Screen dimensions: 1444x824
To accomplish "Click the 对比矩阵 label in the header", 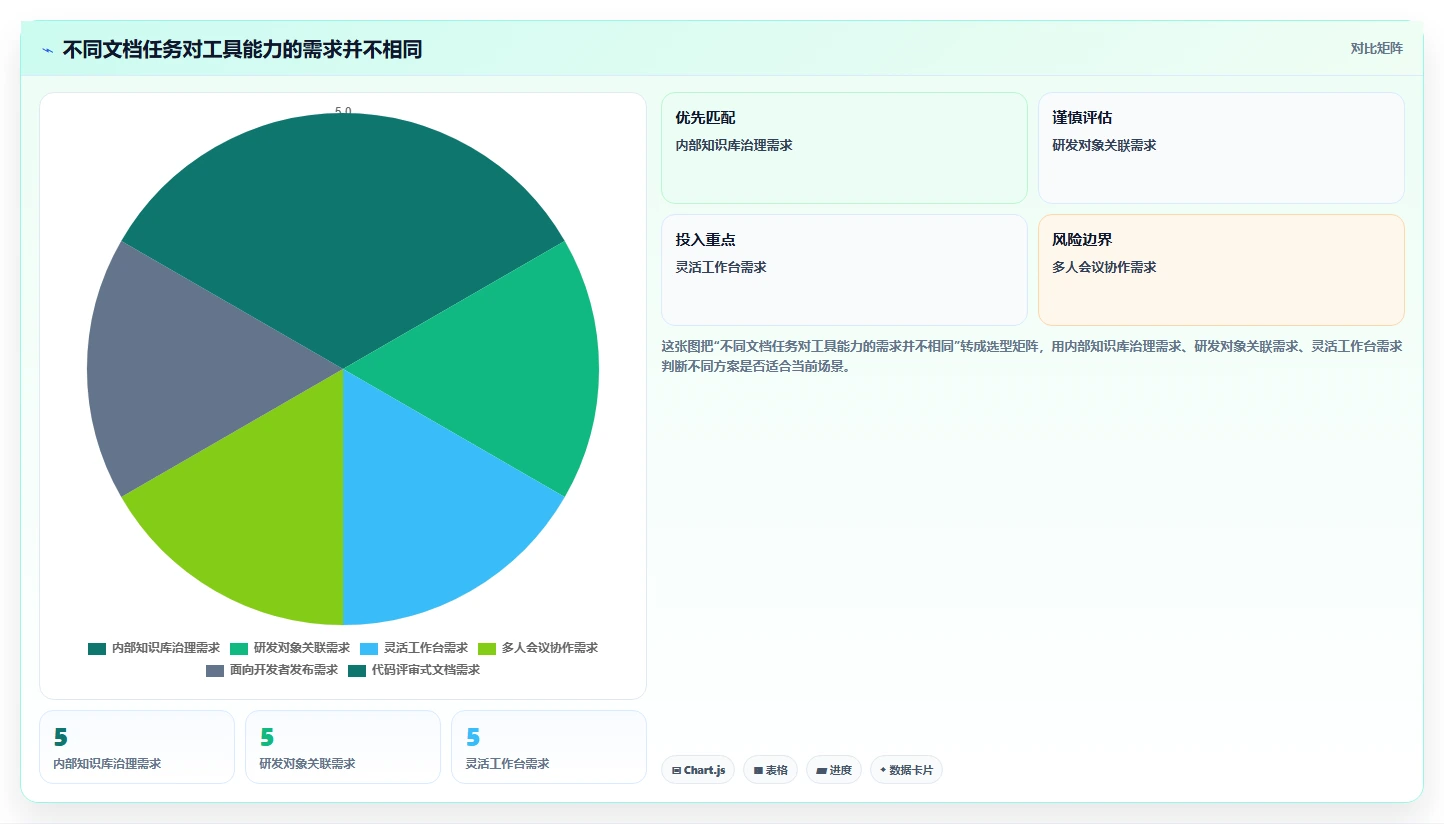I will pyautogui.click(x=1376, y=48).
